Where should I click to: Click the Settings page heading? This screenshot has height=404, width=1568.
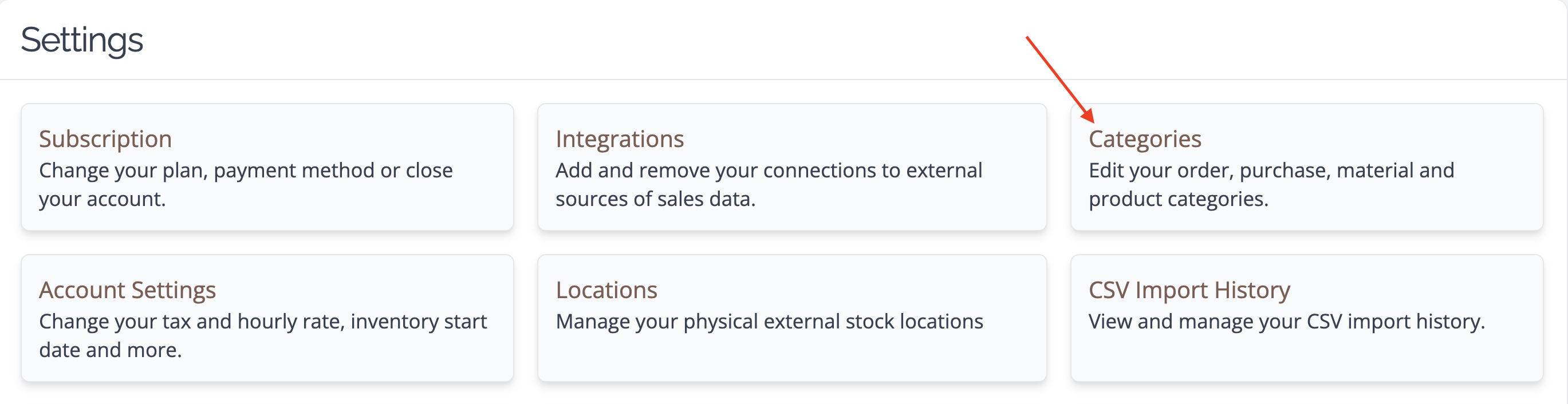81,40
